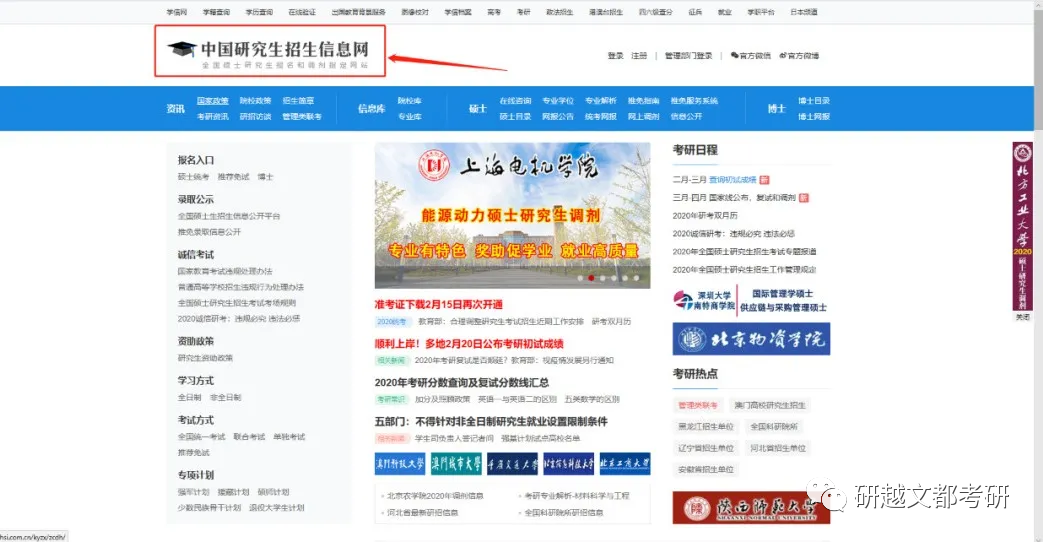The width and height of the screenshot is (1043, 542).
Task: Click the red 新 badge beside 查询初试成绩
Action: click(764, 180)
